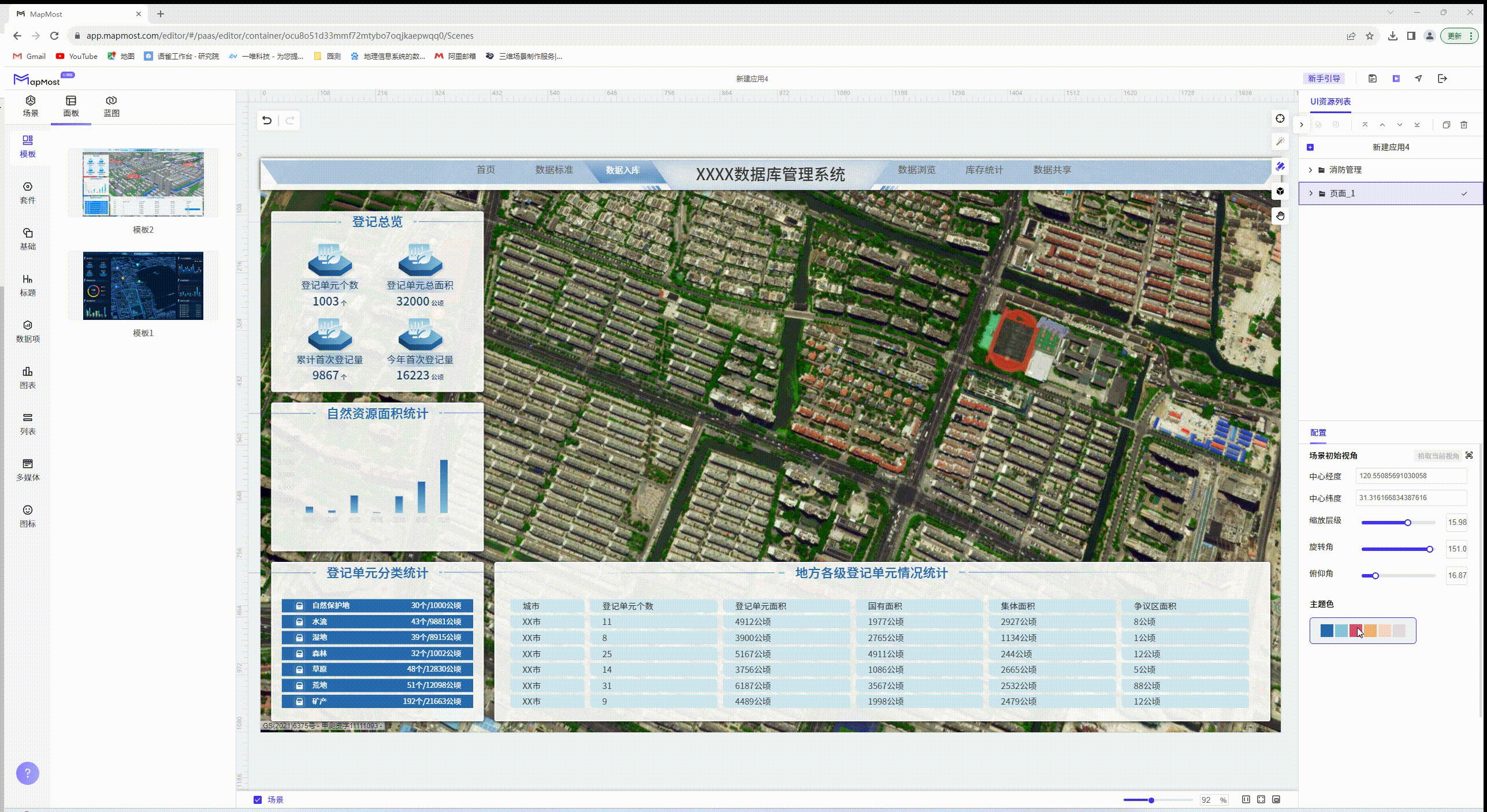Move selected item down one level
This screenshot has width=1487, height=812.
tap(1400, 125)
